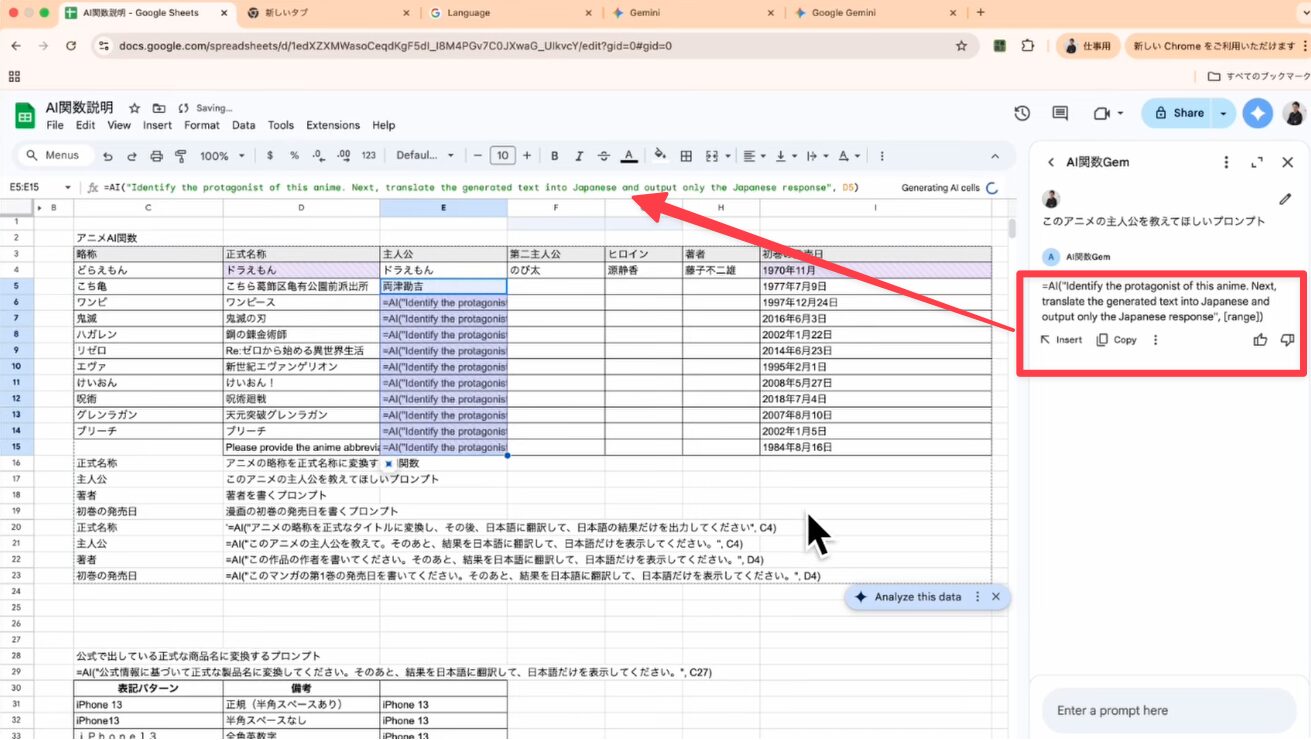
Task: Toggle italic formatting
Action: click(x=579, y=156)
